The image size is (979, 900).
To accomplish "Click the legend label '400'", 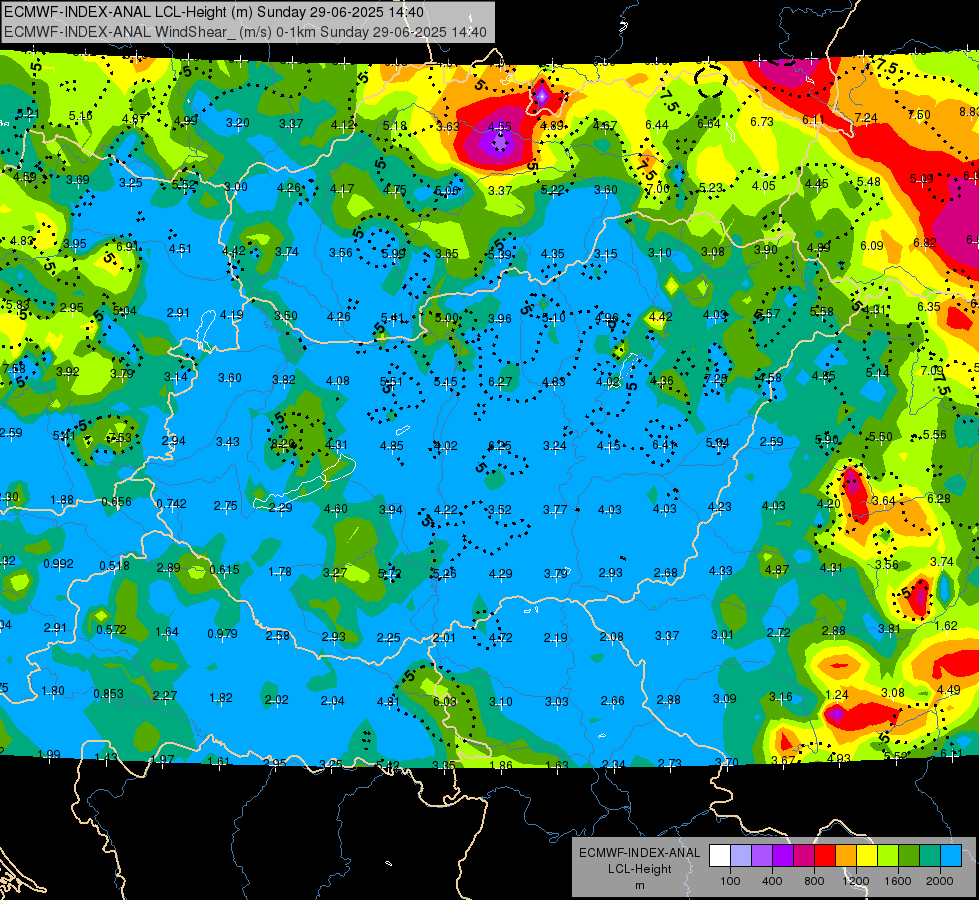I will coord(772,881).
